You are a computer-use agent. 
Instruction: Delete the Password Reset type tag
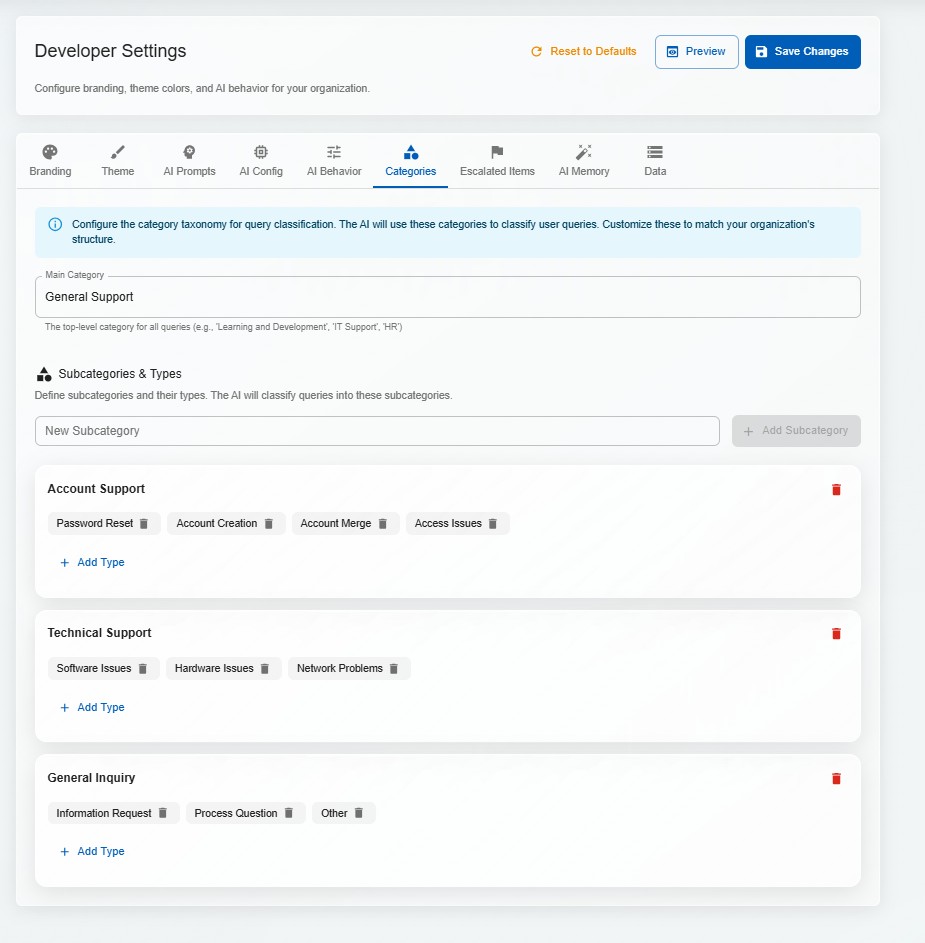click(x=143, y=523)
